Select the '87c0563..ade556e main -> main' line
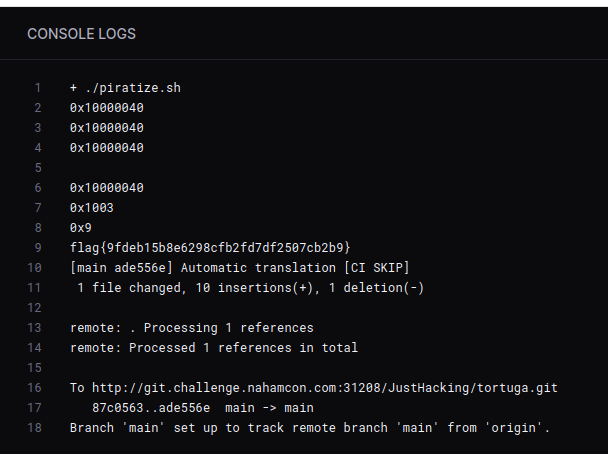Screen dimensions: 608x454 [203, 408]
